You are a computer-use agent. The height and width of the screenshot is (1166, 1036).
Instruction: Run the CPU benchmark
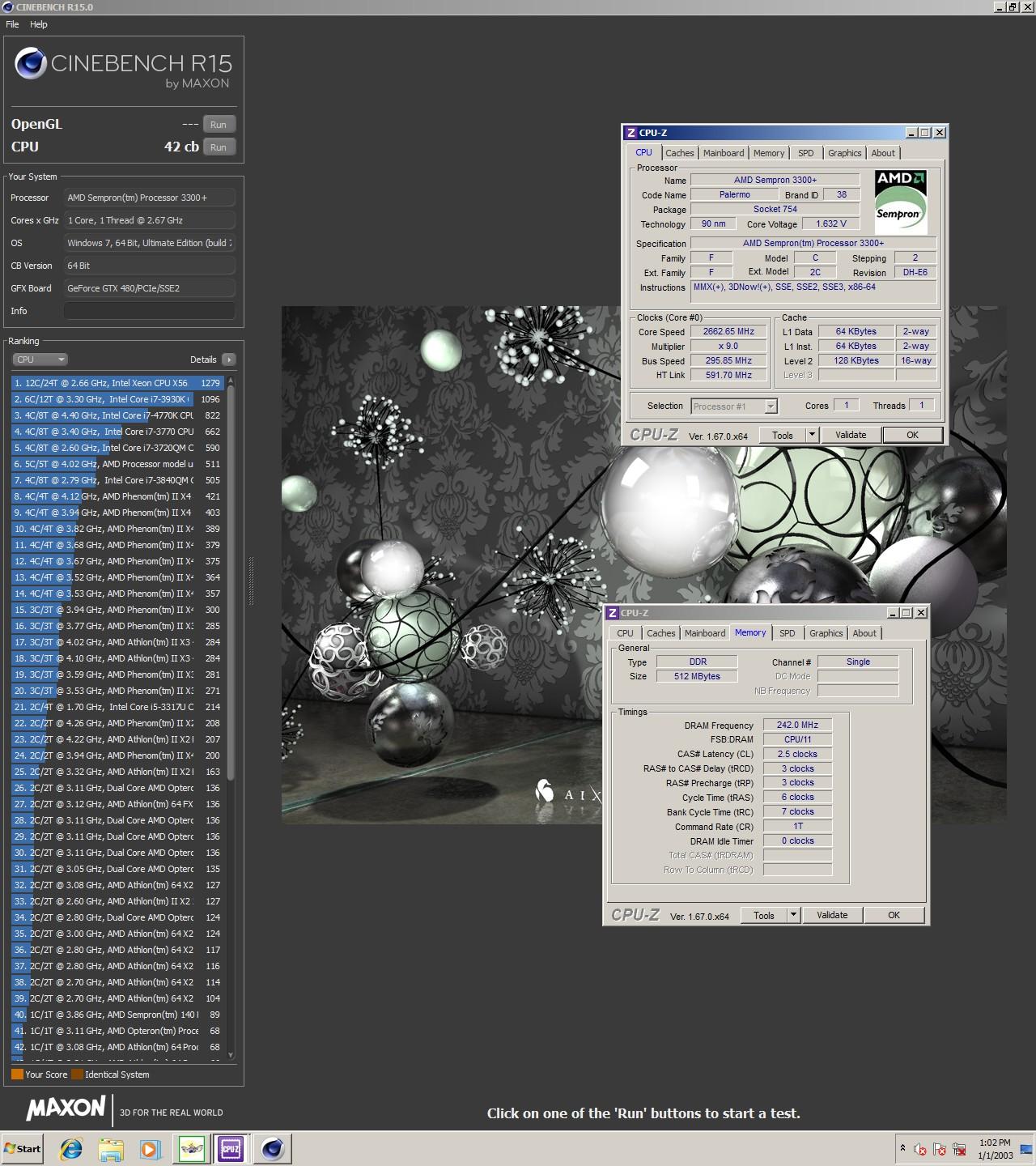point(219,147)
